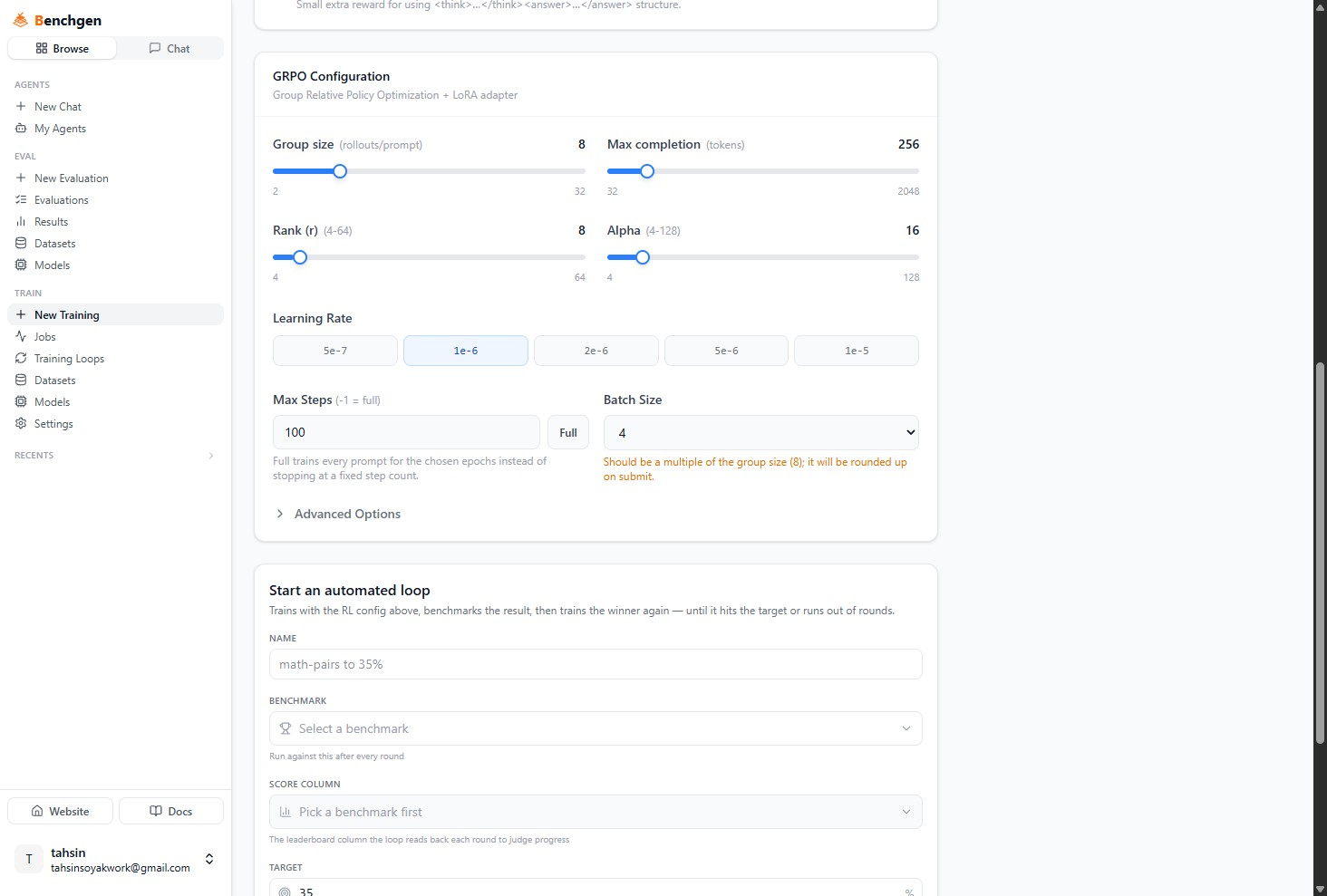Click the Docs button
The width and height of the screenshot is (1327, 896).
tap(171, 811)
